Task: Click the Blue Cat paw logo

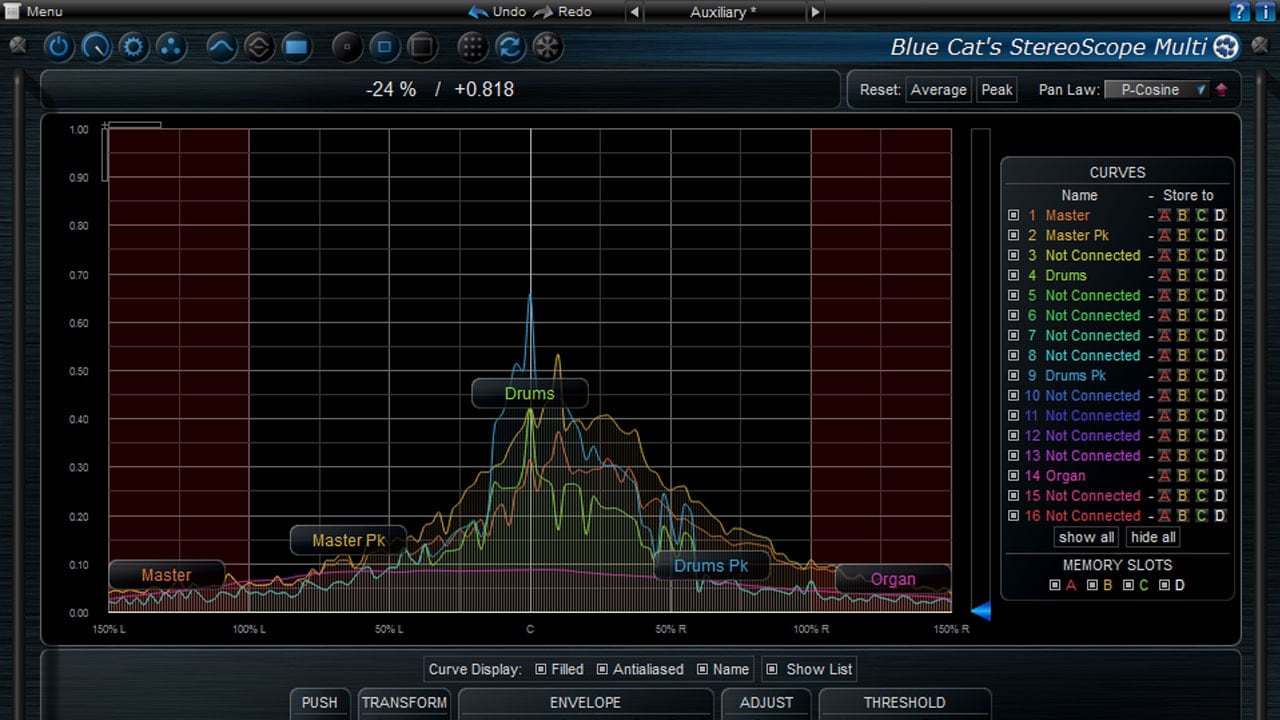Action: 1226,46
